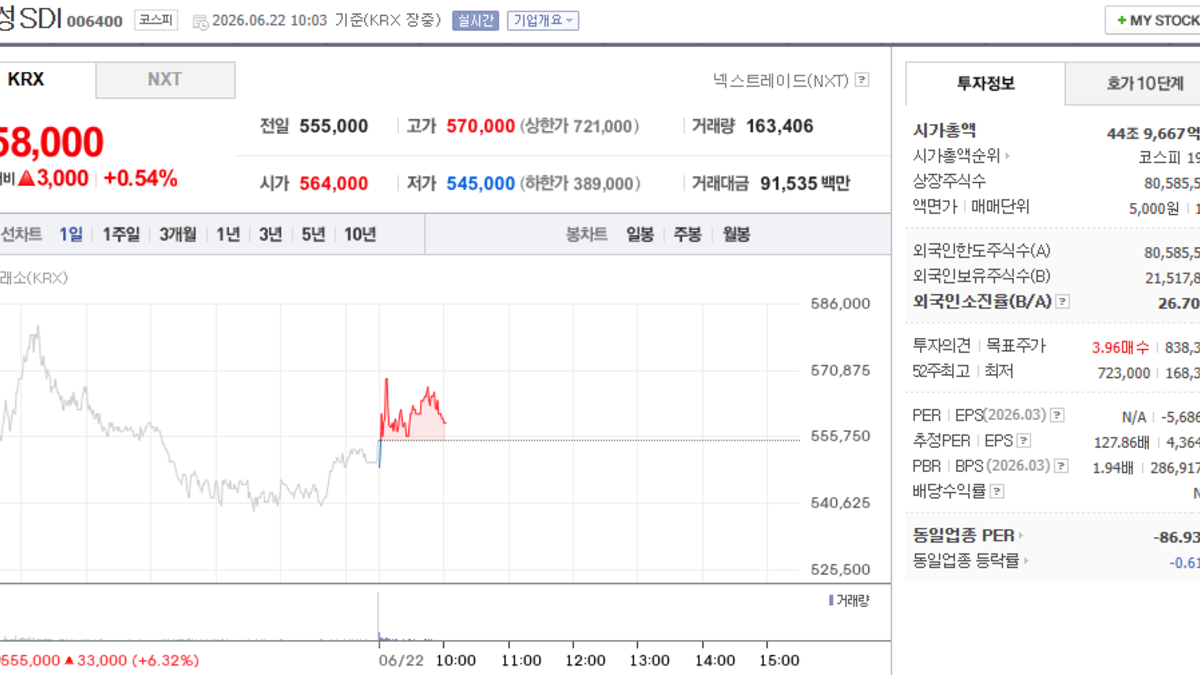Select the 10년 chart period
This screenshot has width=1200, height=675.
click(360, 235)
